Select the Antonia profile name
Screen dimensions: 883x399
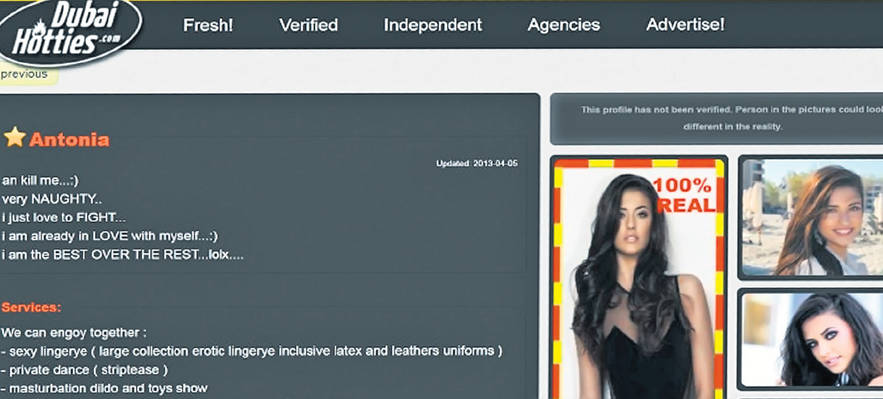[x=69, y=140]
